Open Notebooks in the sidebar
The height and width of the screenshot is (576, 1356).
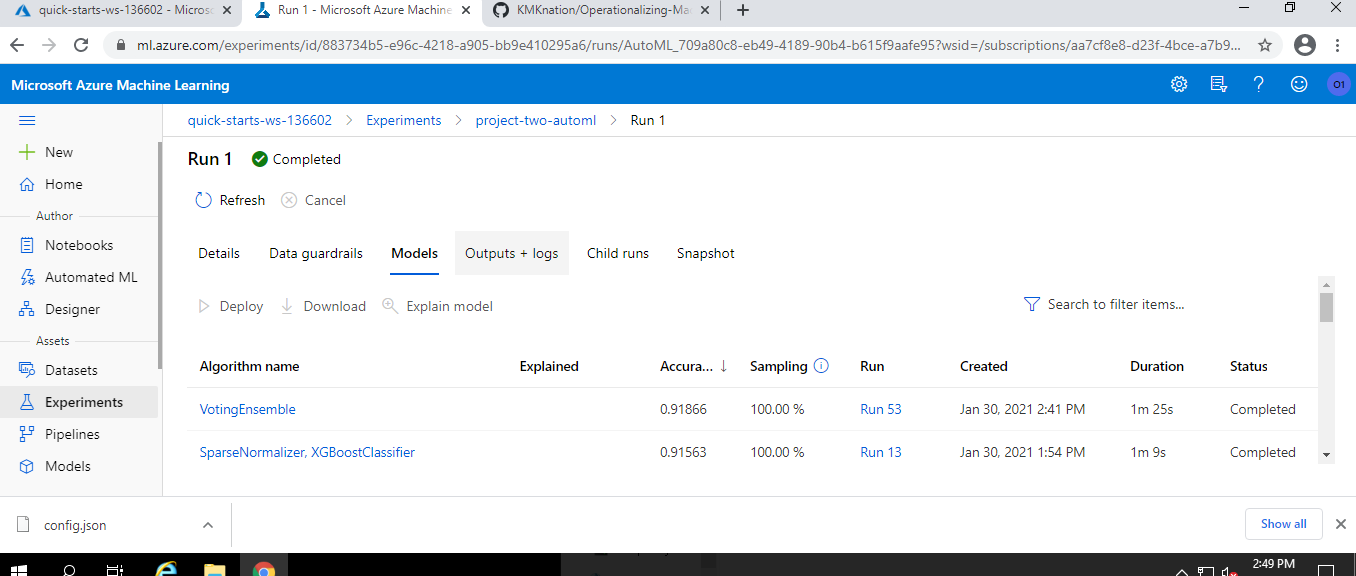coord(78,245)
